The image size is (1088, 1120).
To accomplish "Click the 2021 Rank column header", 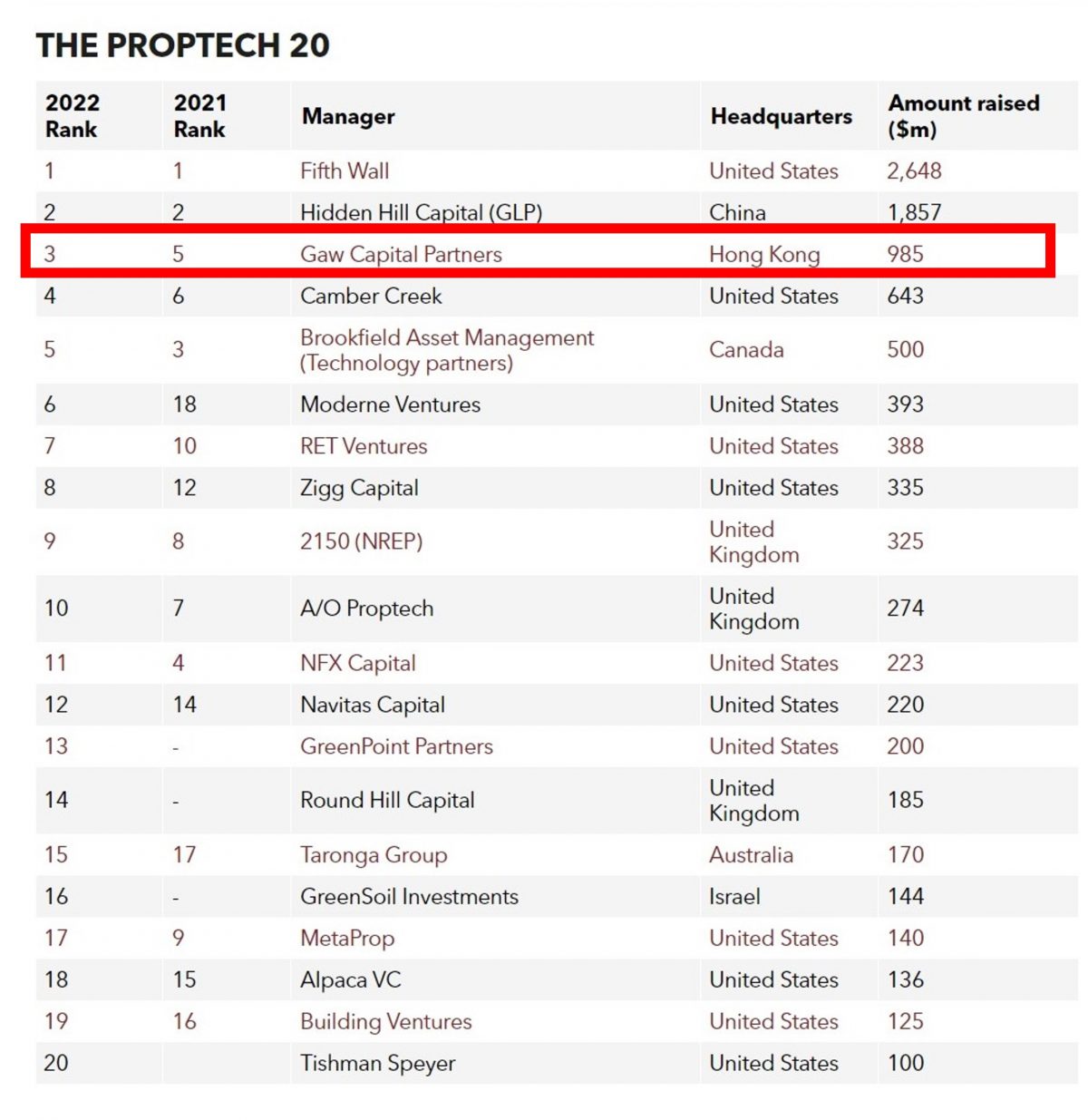I will click(x=200, y=116).
